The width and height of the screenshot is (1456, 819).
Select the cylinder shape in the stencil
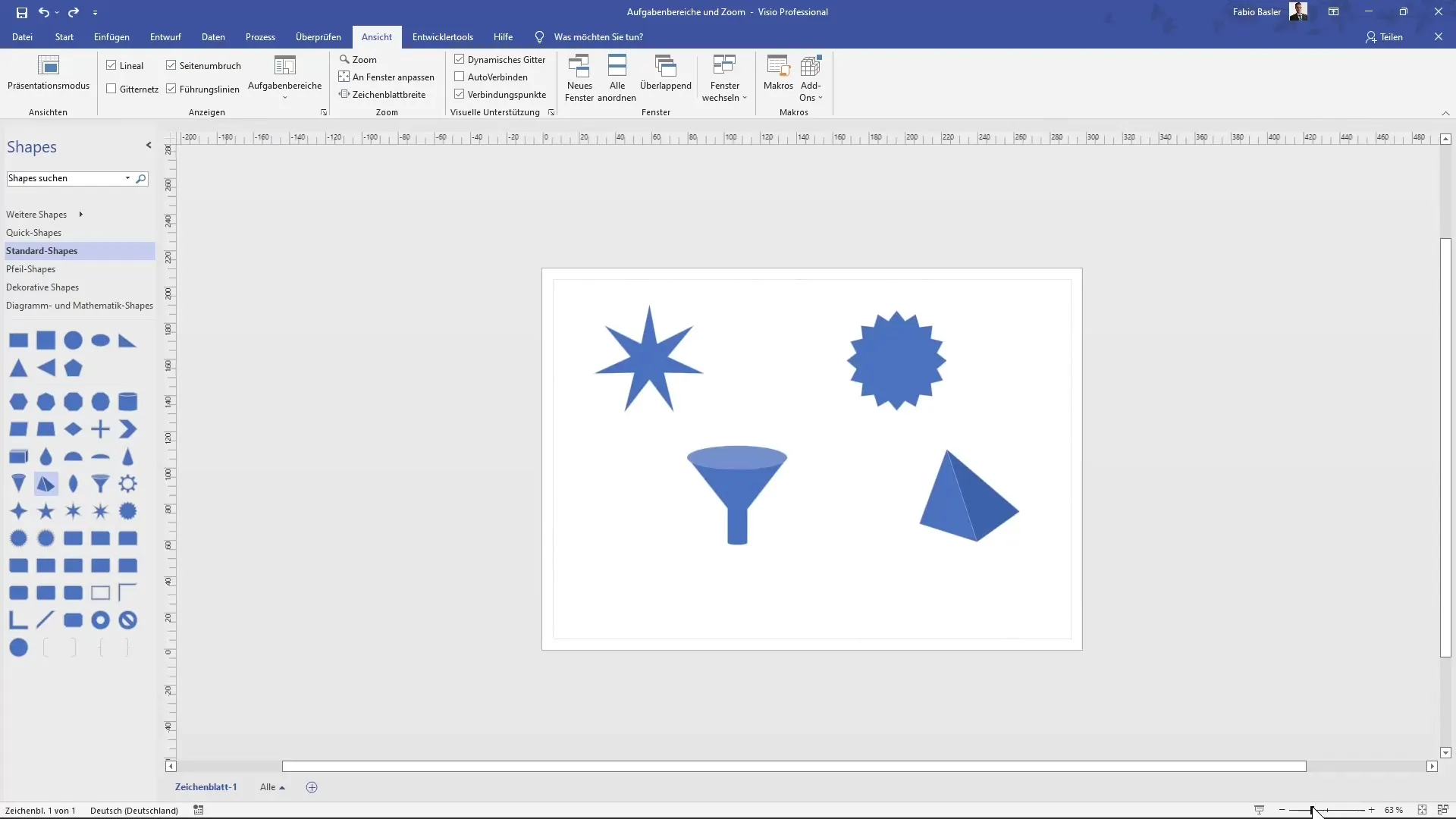coord(128,401)
